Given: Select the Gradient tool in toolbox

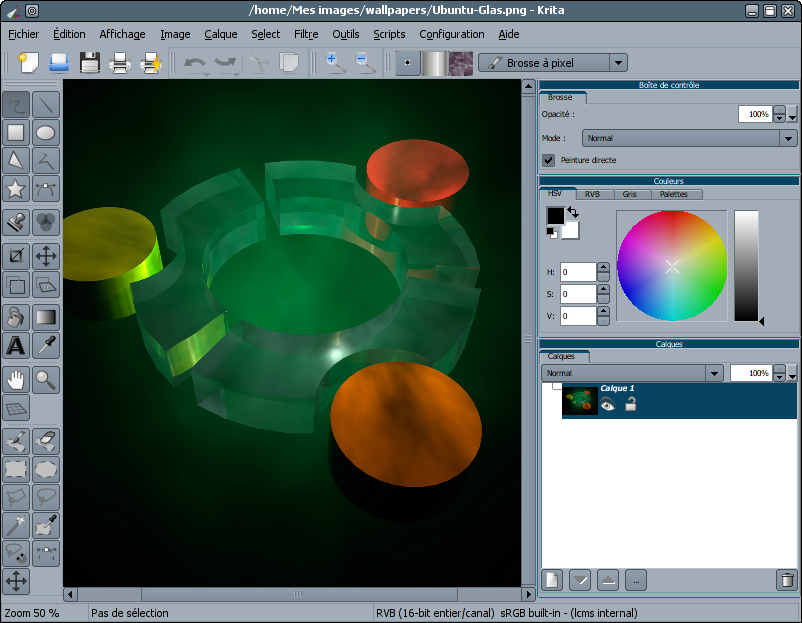Looking at the screenshot, I should [x=46, y=318].
